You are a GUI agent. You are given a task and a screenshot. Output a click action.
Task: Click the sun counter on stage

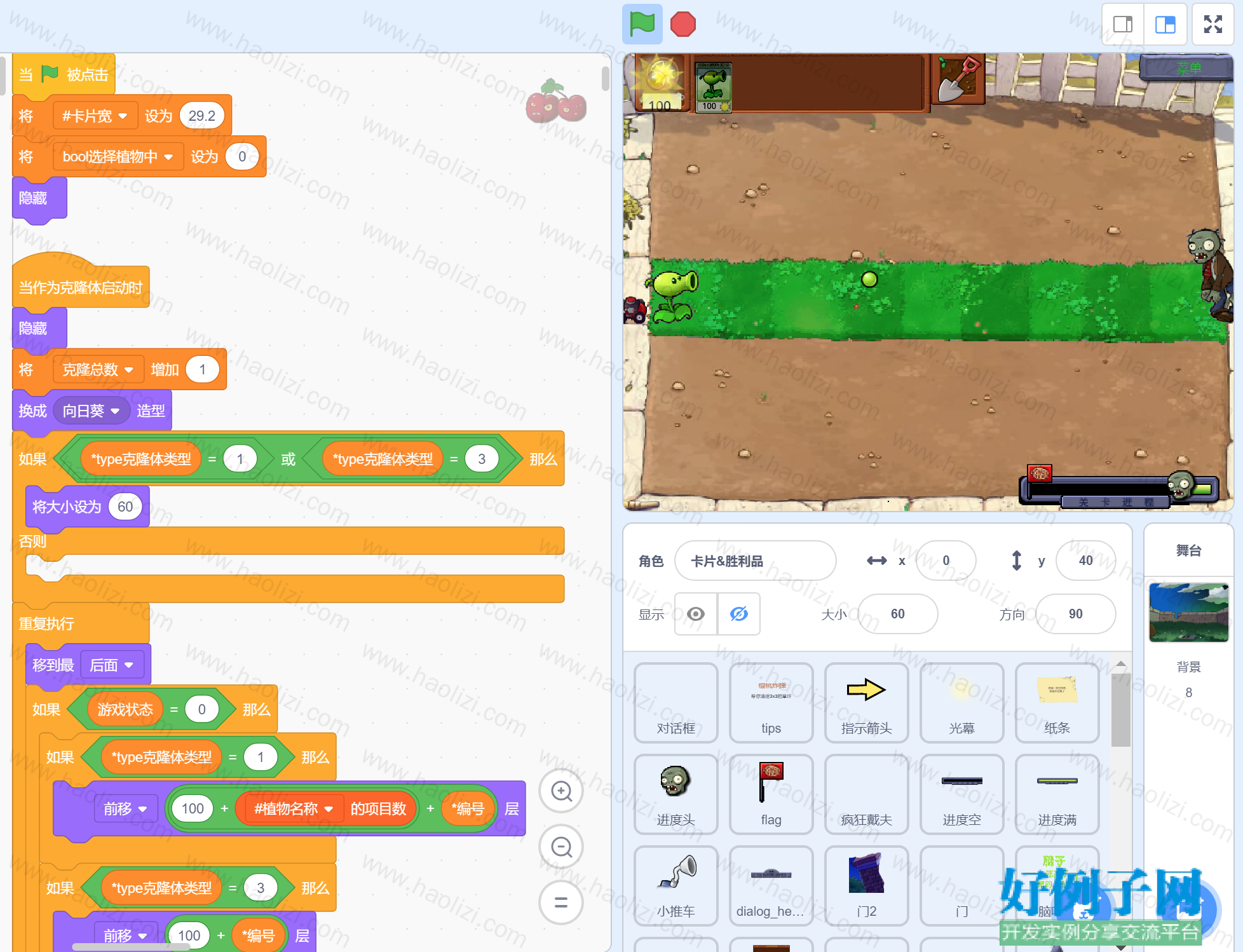(659, 83)
